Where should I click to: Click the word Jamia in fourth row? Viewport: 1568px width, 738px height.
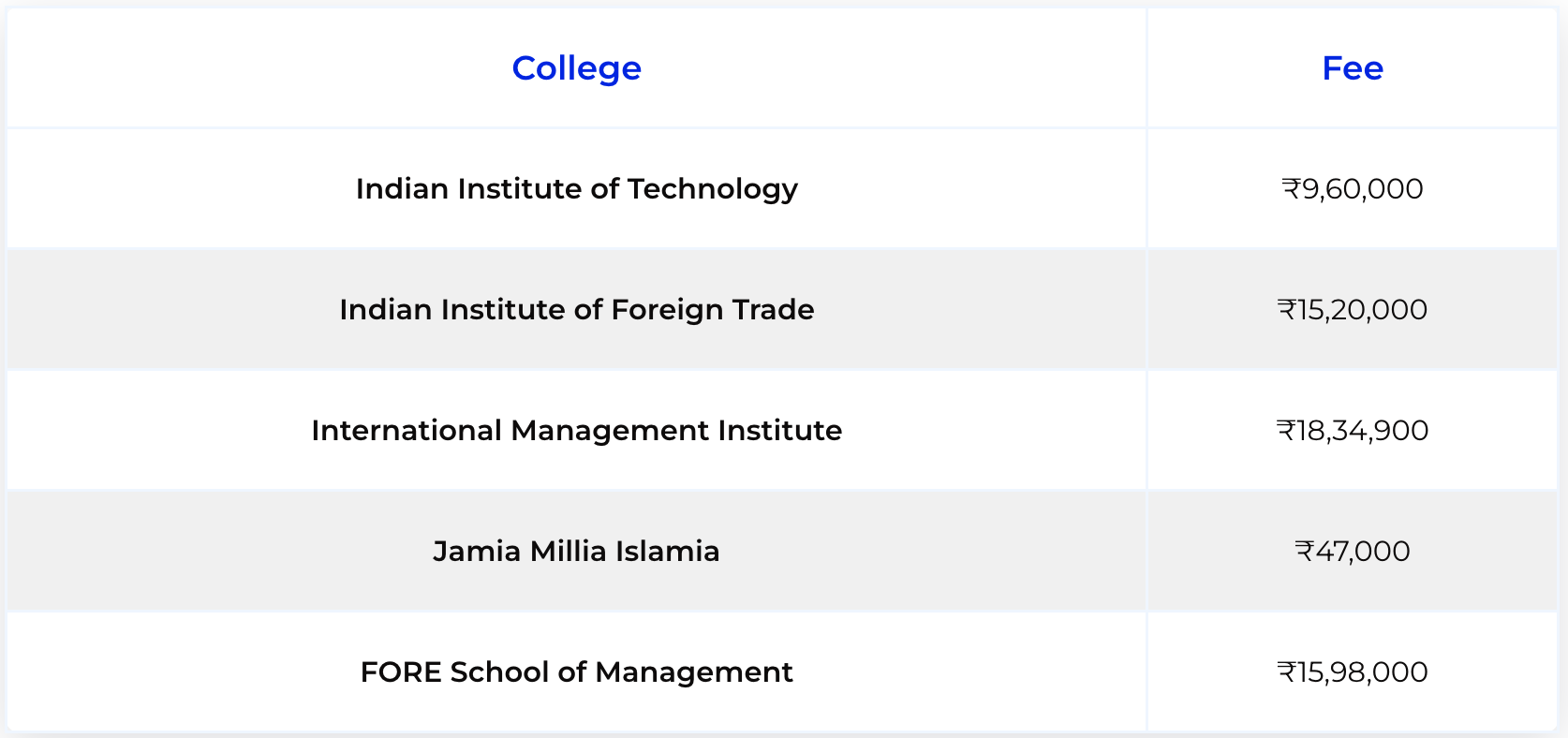477,551
